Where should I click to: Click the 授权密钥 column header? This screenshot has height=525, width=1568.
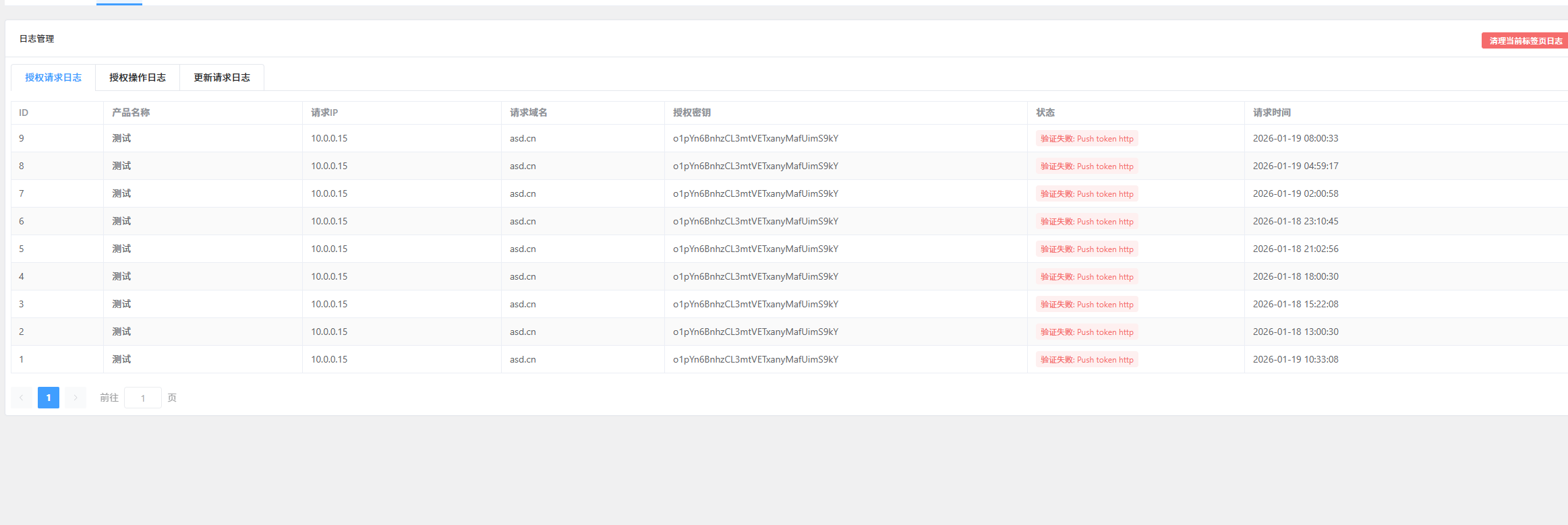(691, 113)
